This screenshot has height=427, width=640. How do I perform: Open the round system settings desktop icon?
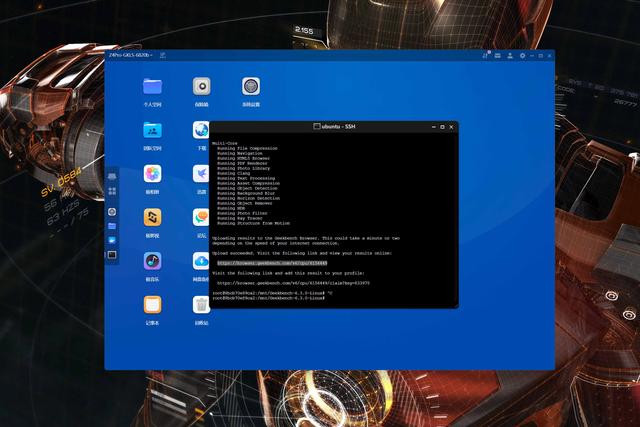coord(251,87)
